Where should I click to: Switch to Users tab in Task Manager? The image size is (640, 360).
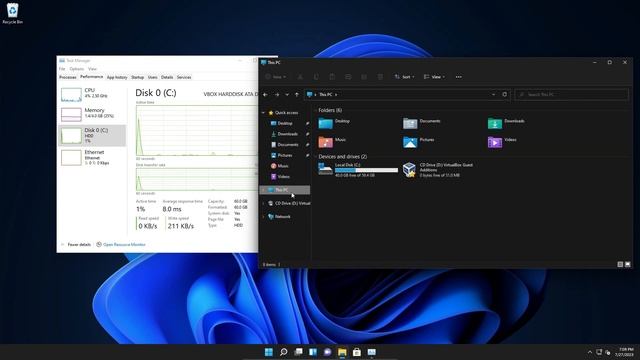(x=153, y=77)
